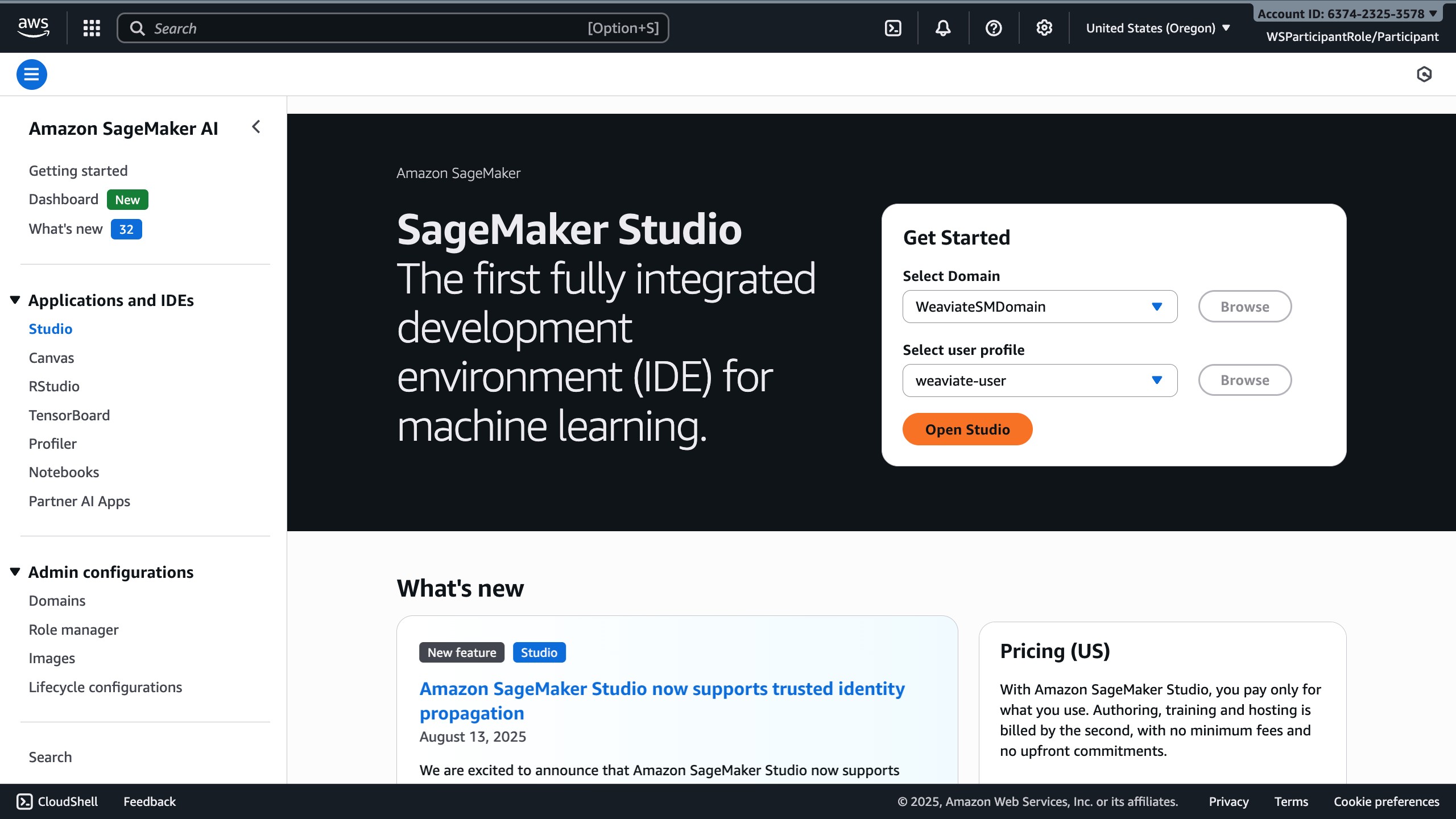Select Studio in the sidebar
The width and height of the screenshot is (1456, 819).
[51, 329]
